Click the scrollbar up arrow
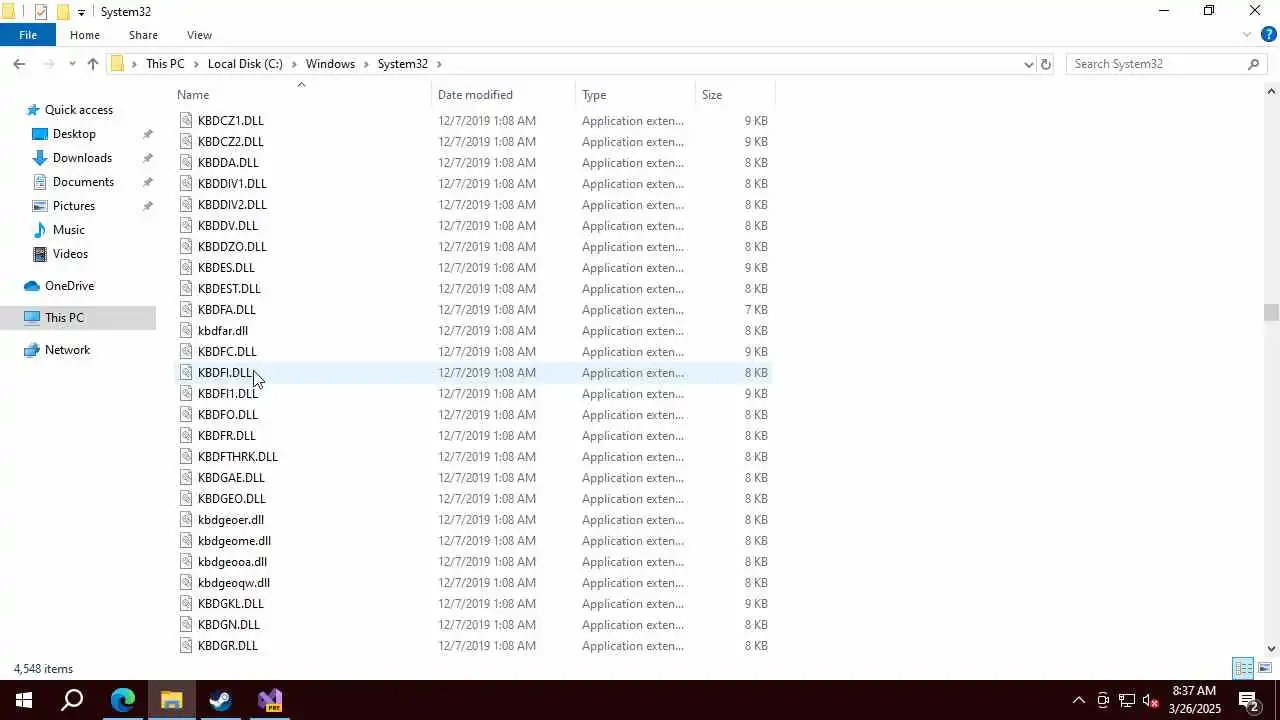The width and height of the screenshot is (1280, 720). (x=1271, y=91)
